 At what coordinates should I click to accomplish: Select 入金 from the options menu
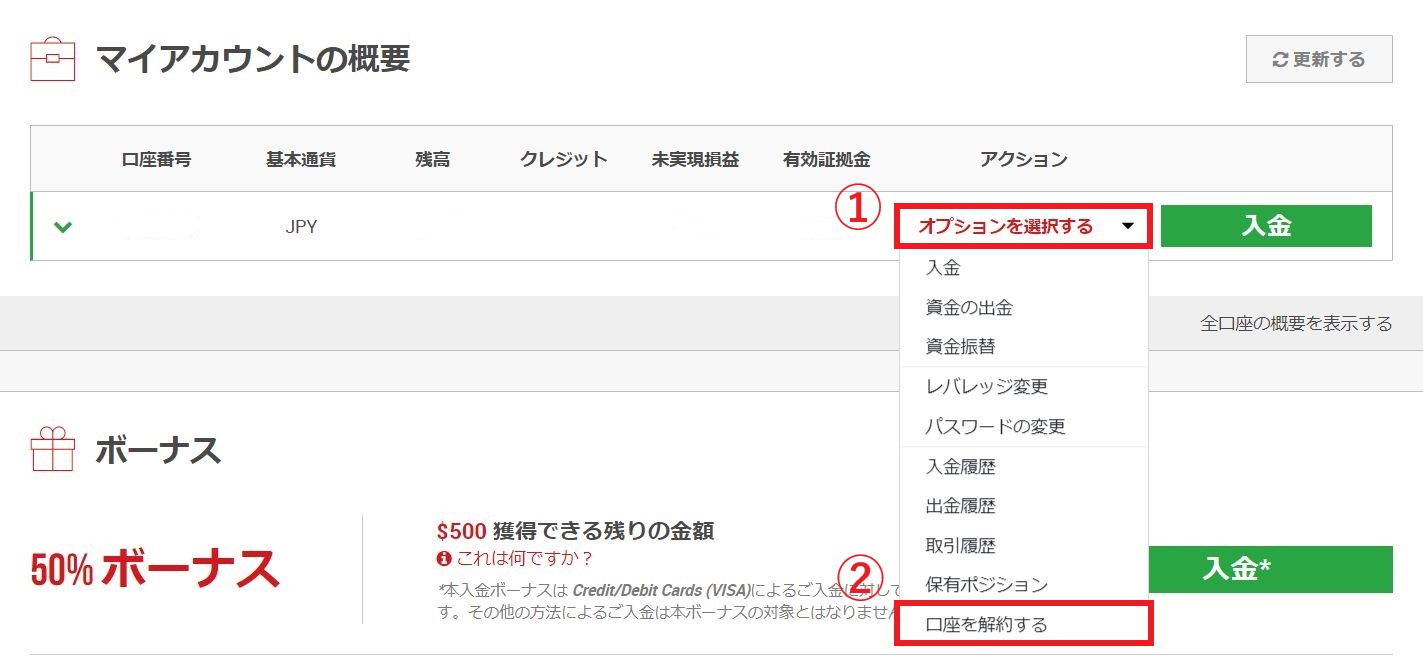[x=943, y=268]
